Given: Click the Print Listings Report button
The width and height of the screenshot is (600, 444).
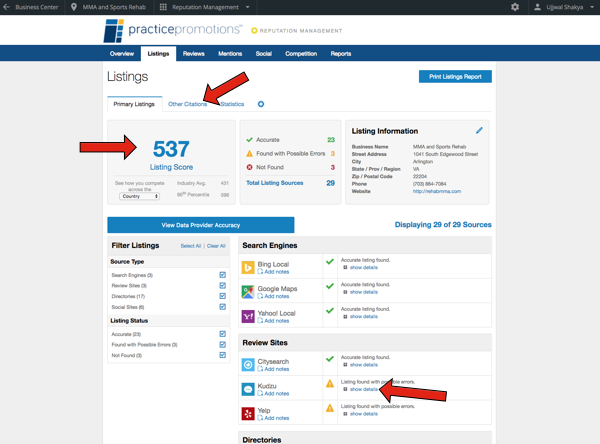Looking at the screenshot, I should (x=455, y=76).
